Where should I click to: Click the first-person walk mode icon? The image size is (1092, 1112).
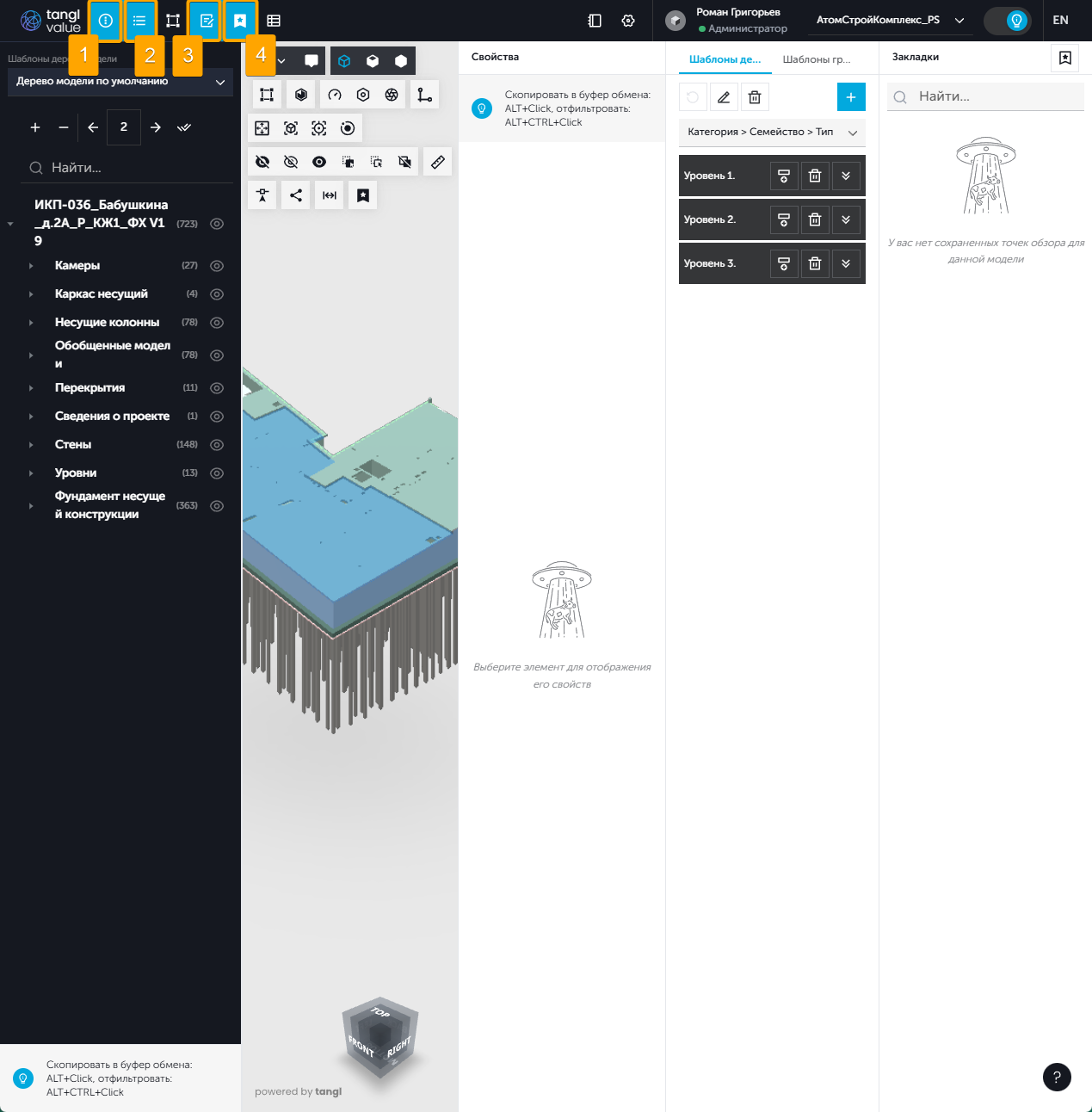click(x=262, y=195)
